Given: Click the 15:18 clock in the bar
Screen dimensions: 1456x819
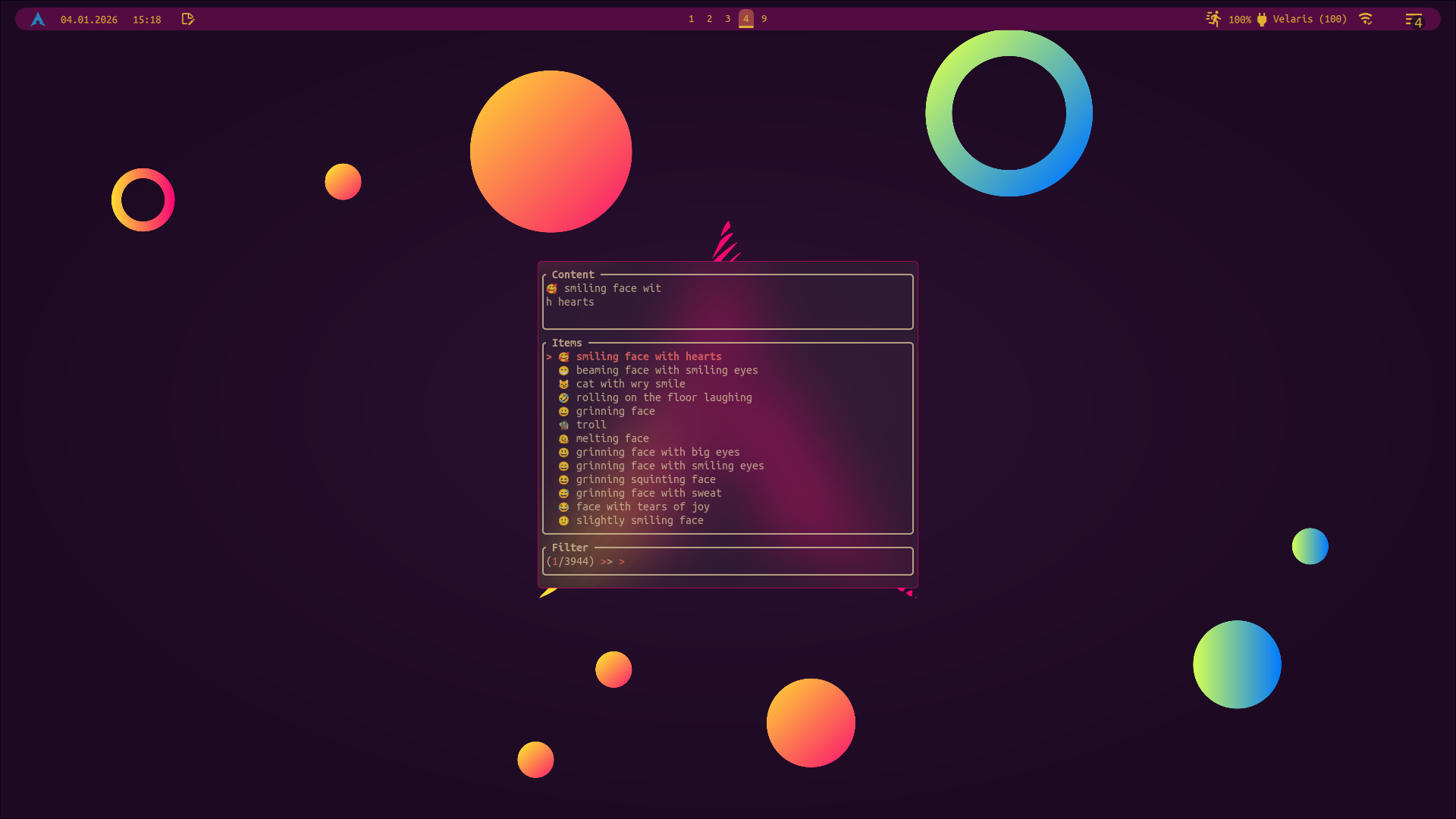Looking at the screenshot, I should click(146, 20).
